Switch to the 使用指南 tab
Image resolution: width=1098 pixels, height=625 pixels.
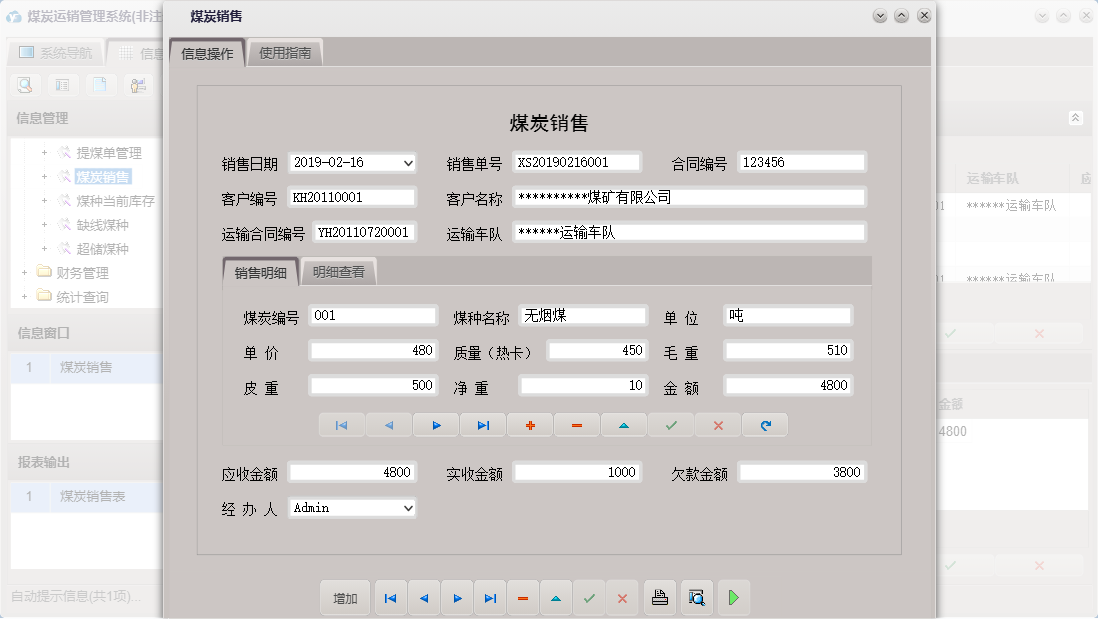[x=287, y=51]
